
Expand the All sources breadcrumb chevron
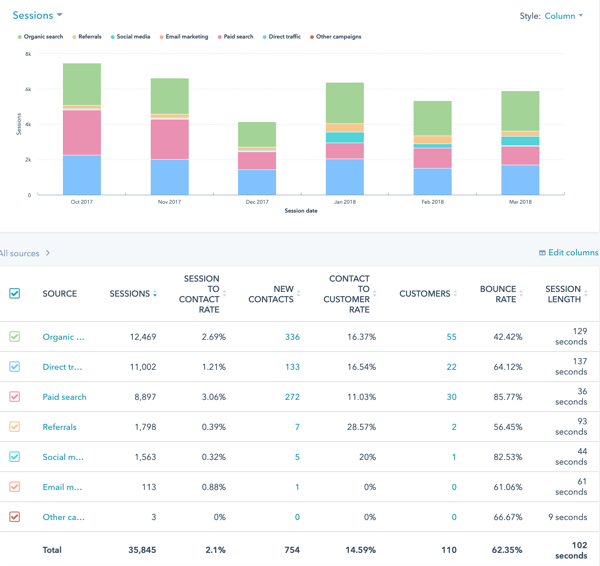(47, 253)
